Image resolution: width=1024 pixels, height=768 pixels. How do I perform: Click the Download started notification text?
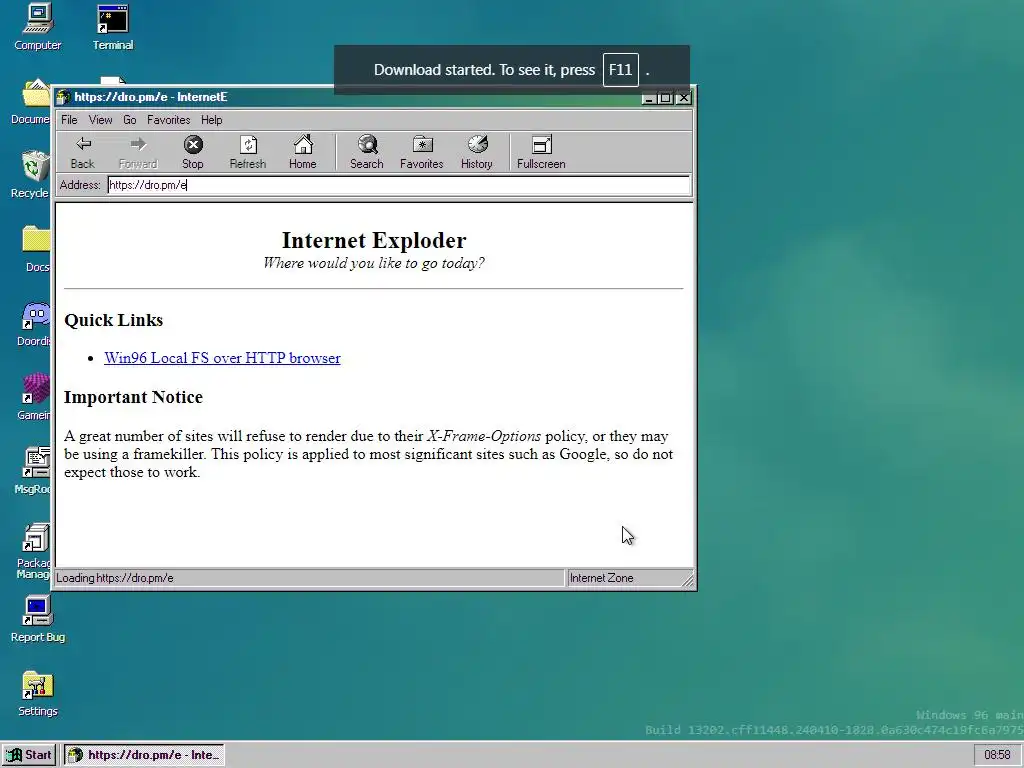(484, 70)
